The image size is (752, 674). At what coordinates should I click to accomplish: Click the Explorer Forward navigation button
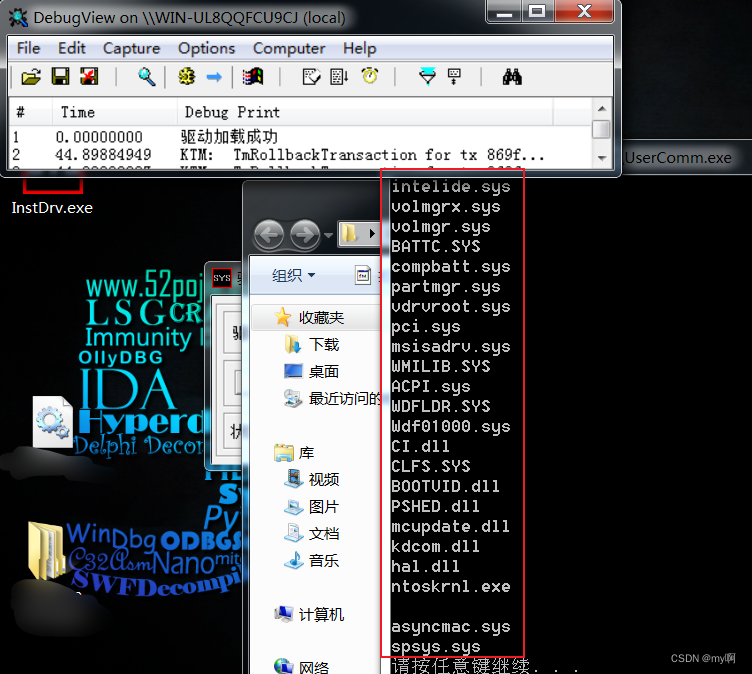tap(305, 235)
